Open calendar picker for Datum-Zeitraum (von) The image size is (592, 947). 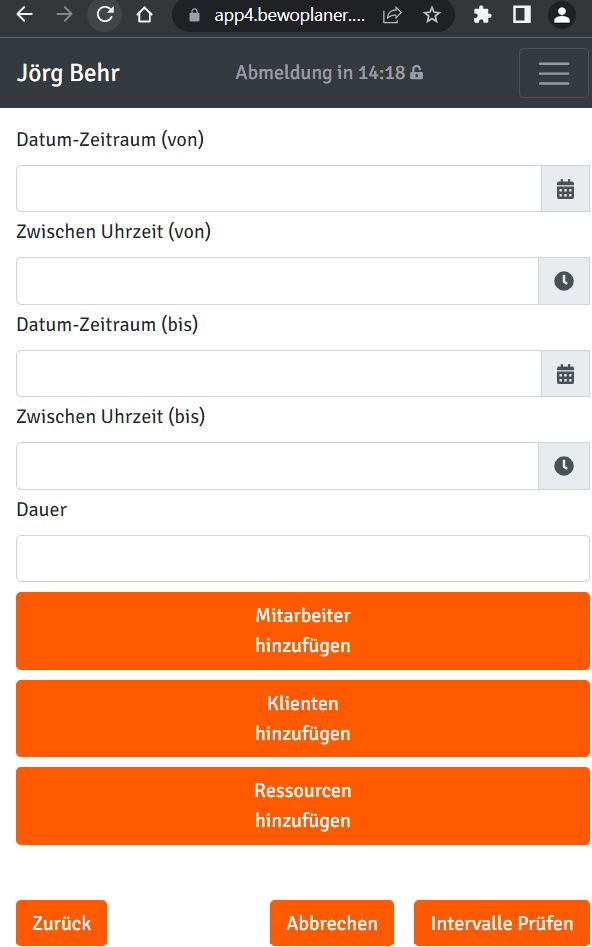tap(565, 189)
